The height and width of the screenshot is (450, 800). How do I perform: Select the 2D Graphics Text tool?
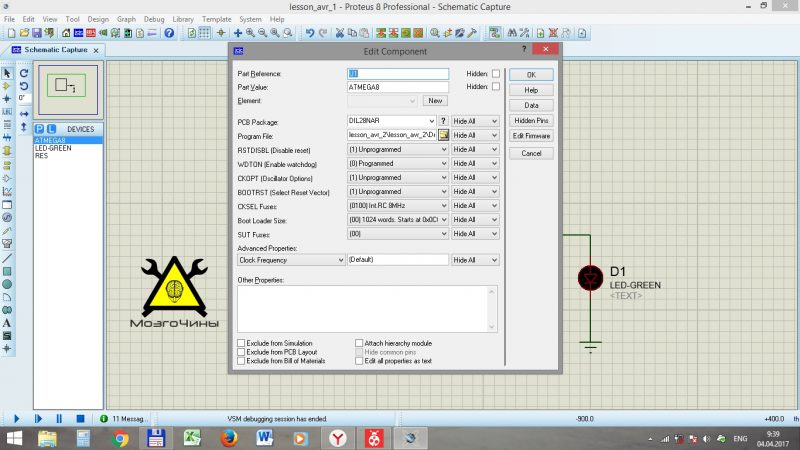click(x=7, y=323)
